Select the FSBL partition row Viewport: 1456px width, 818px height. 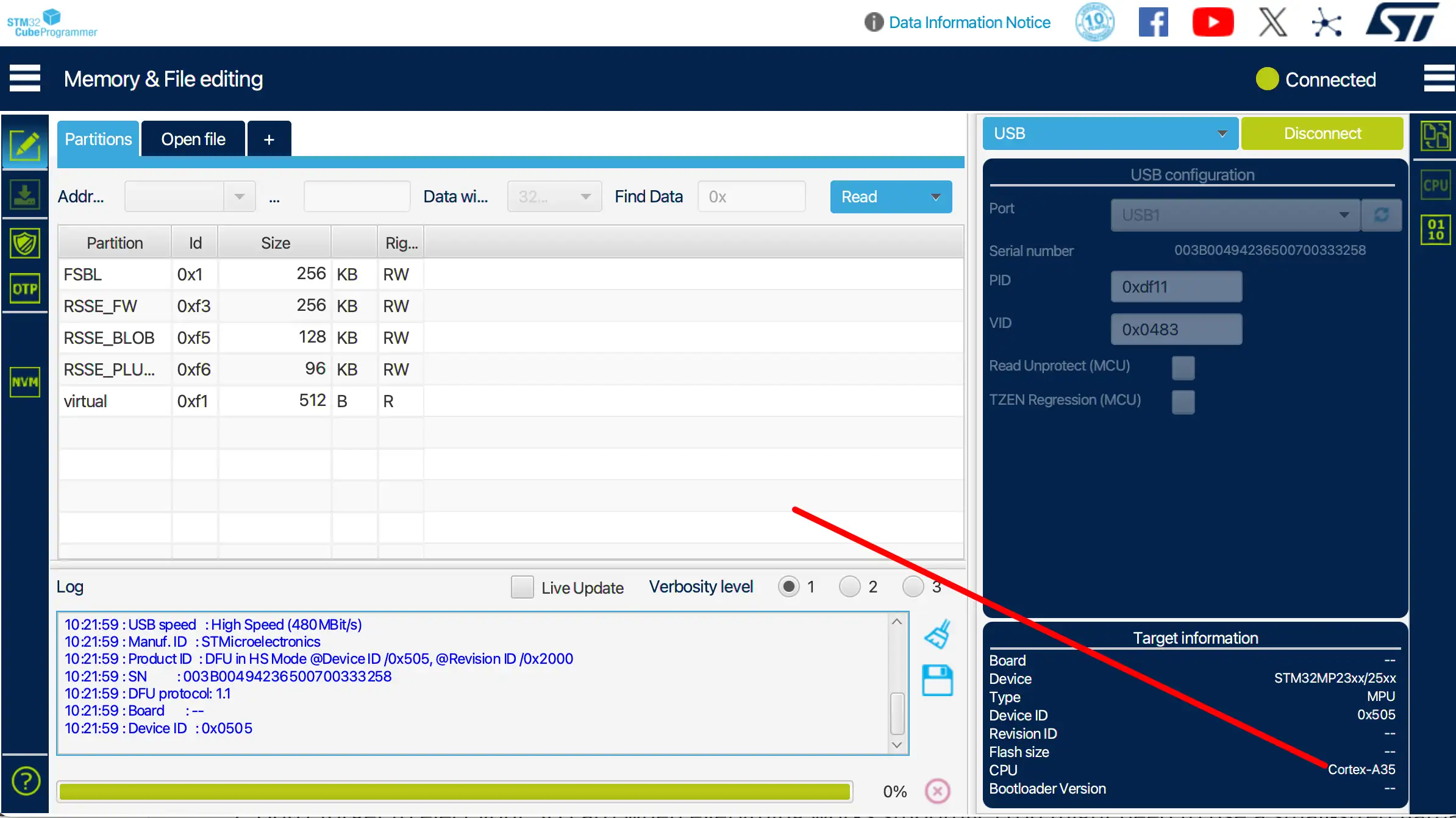[511, 274]
